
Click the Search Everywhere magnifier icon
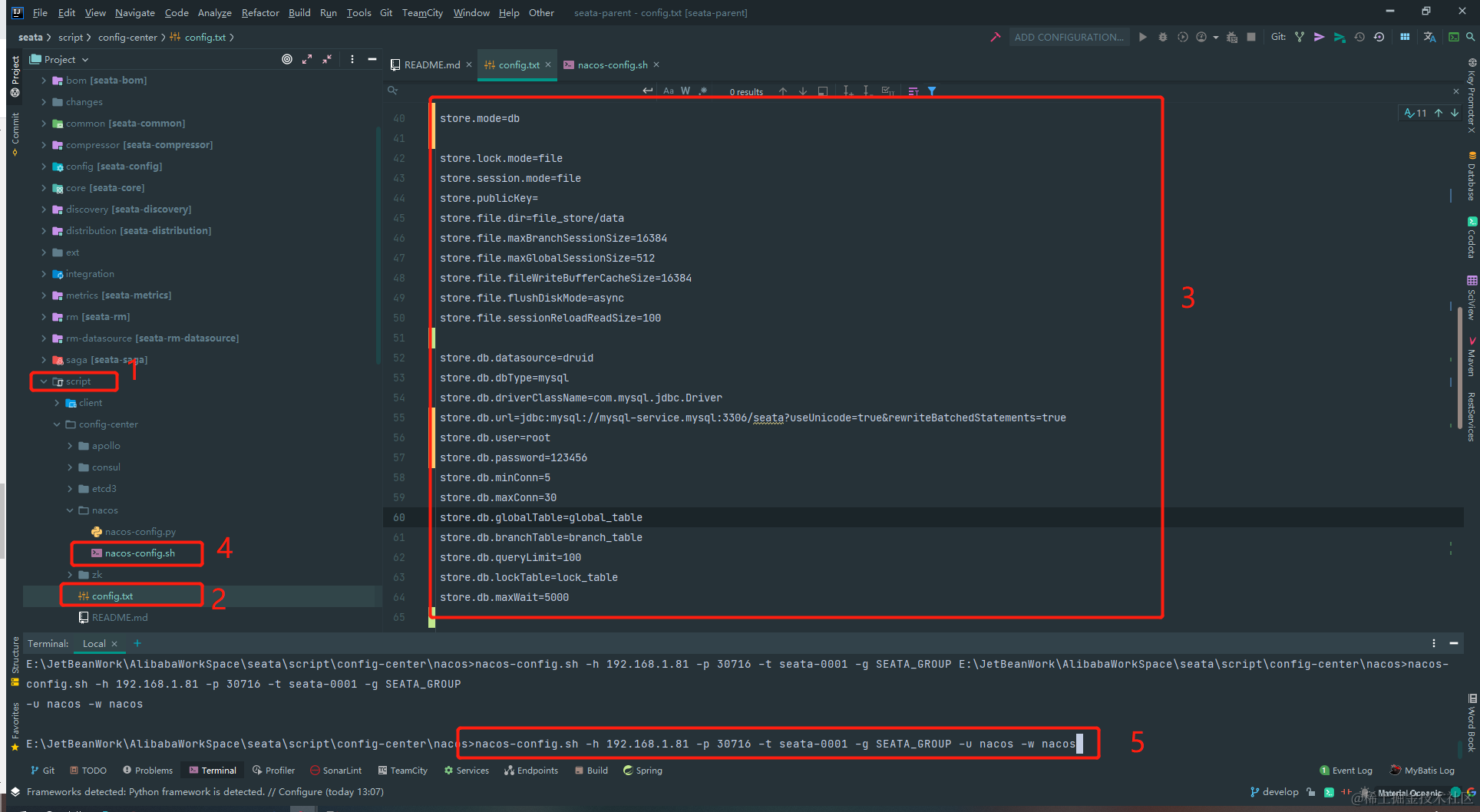[1470, 37]
